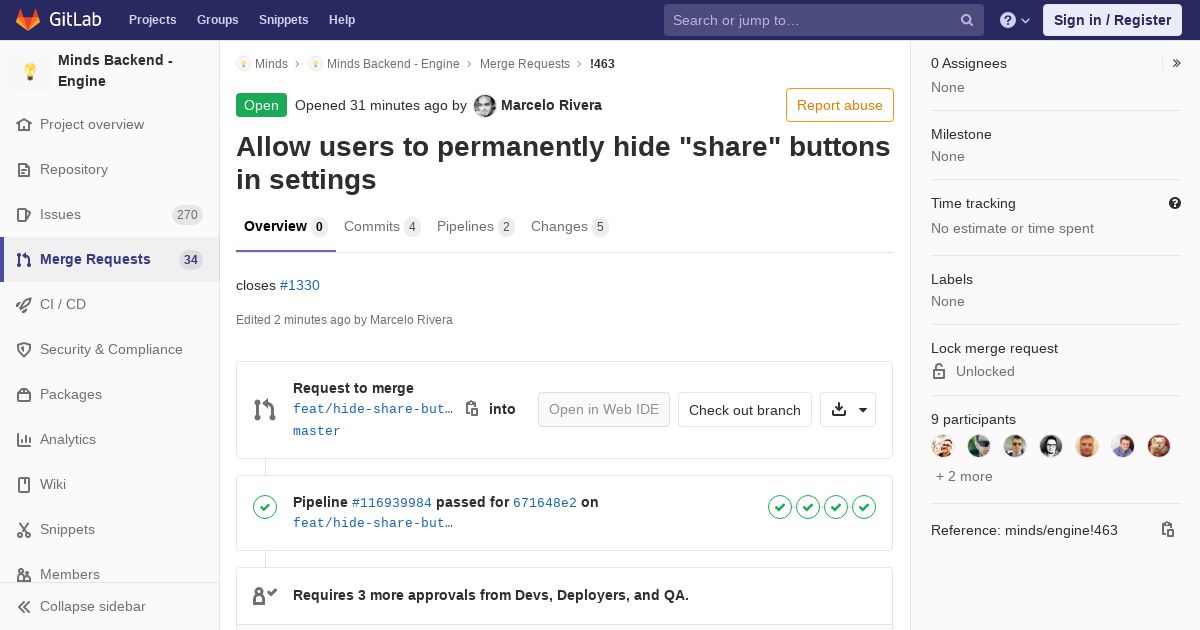Click first participant avatar
This screenshot has height=630, width=1200.
point(943,446)
